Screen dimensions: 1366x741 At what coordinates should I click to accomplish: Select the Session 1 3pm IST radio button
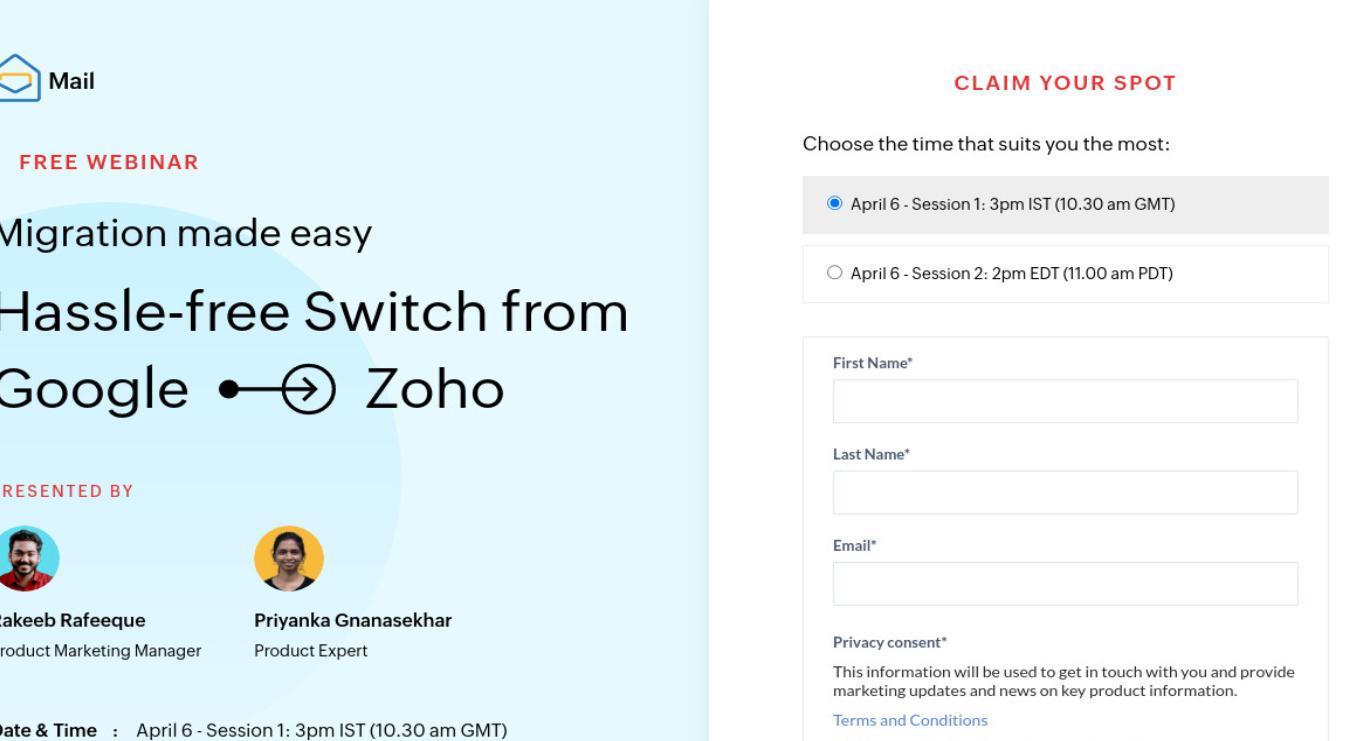pos(835,203)
